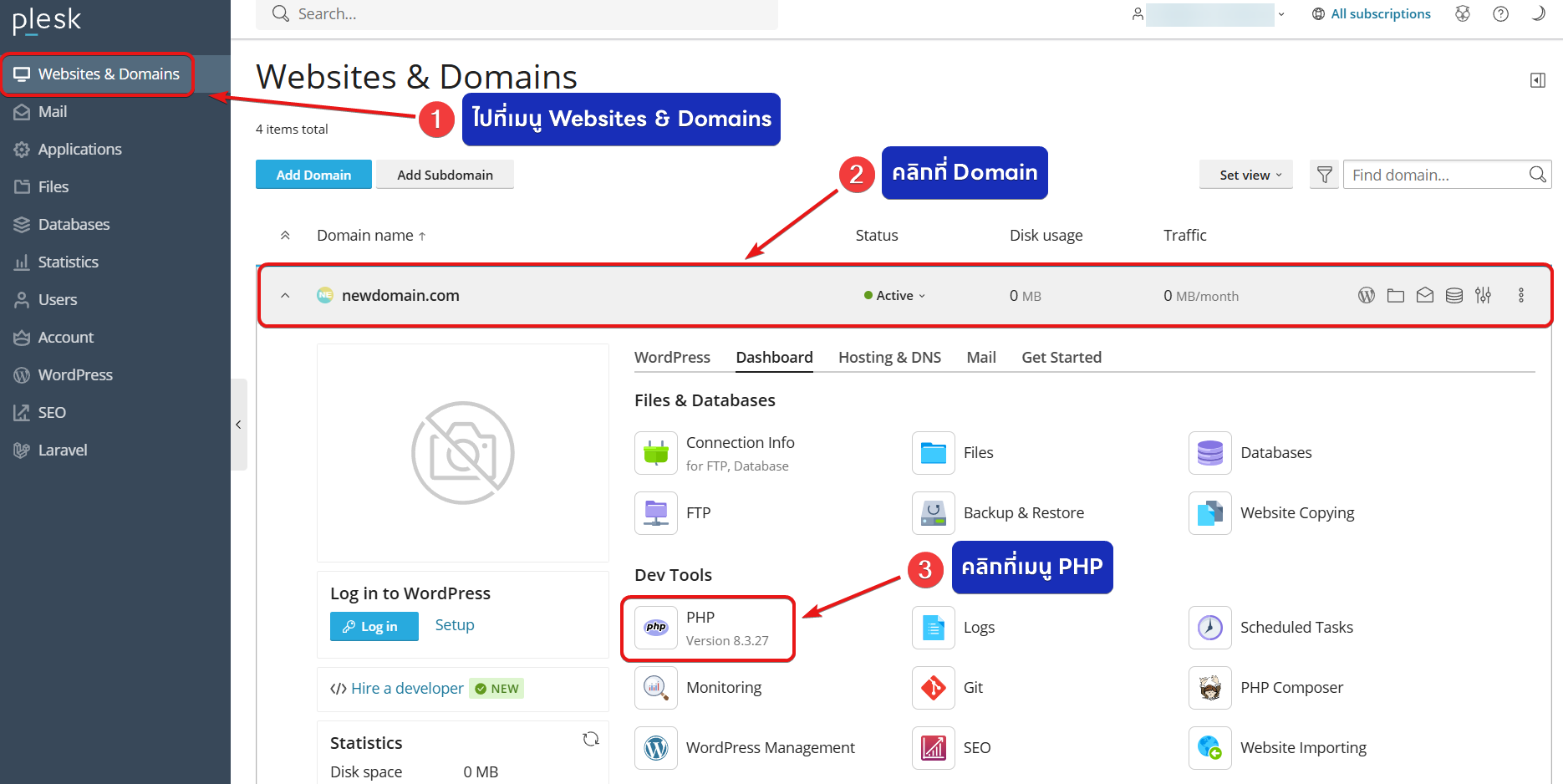Open the Hire a developer link
Screen dimensions: 1563x784
pyautogui.click(x=407, y=688)
